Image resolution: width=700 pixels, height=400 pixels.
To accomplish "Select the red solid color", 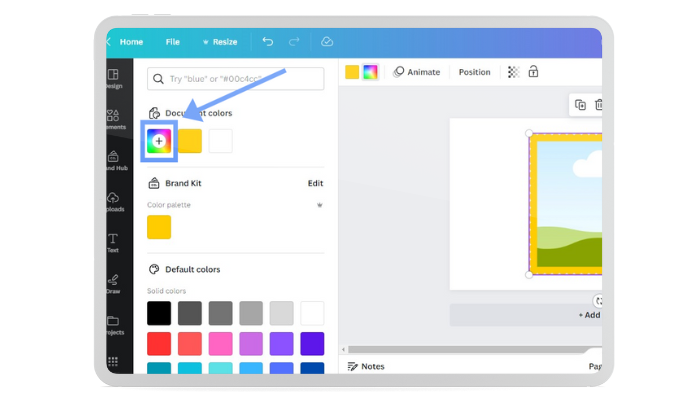I will (x=159, y=344).
